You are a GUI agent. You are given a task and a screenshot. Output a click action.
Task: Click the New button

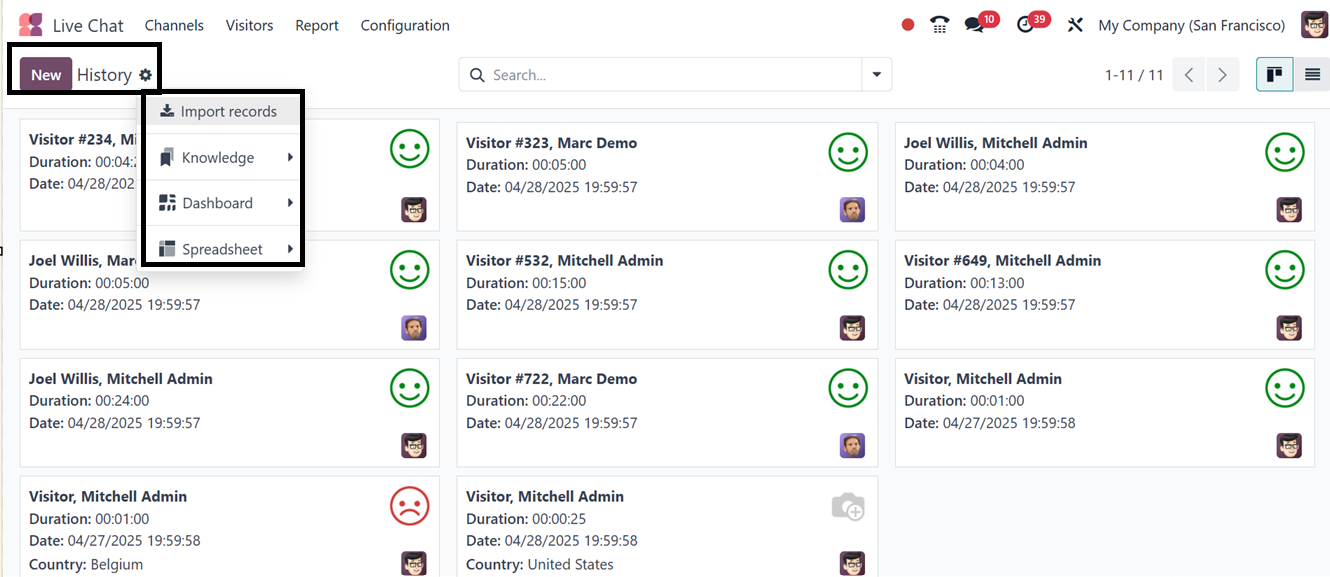[x=46, y=75]
